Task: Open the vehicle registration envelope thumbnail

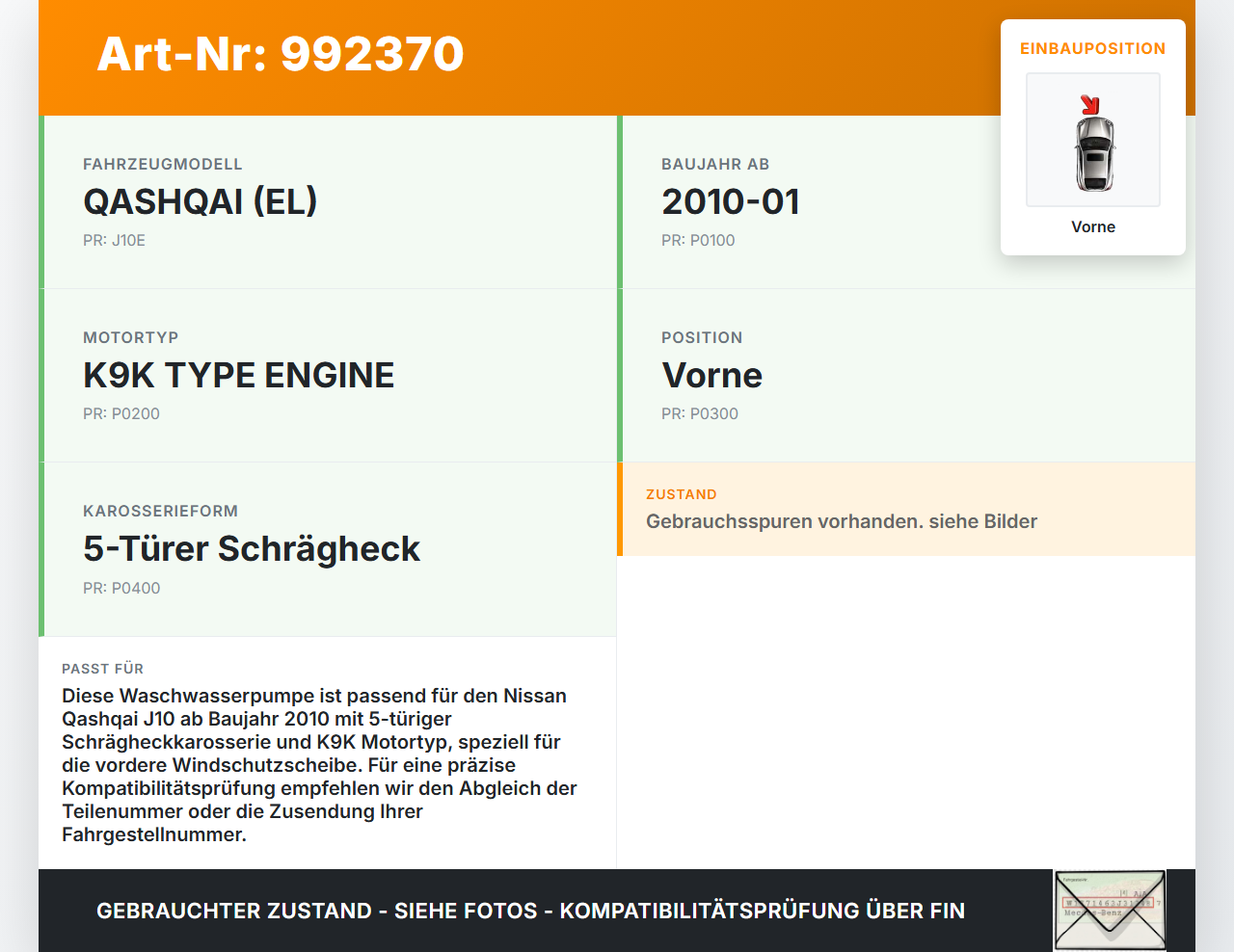Action: click(1110, 911)
